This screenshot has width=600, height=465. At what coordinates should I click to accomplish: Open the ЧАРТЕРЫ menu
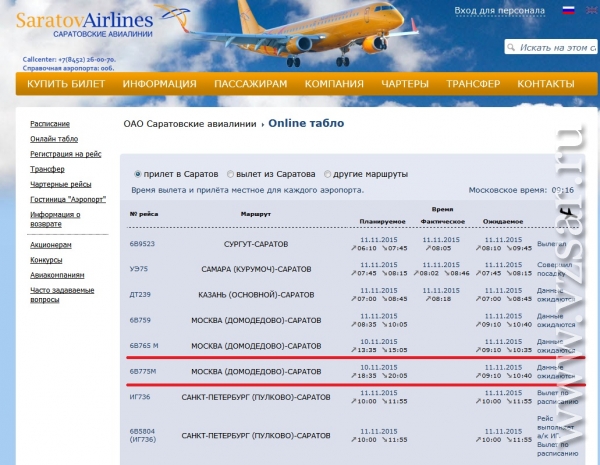[405, 84]
